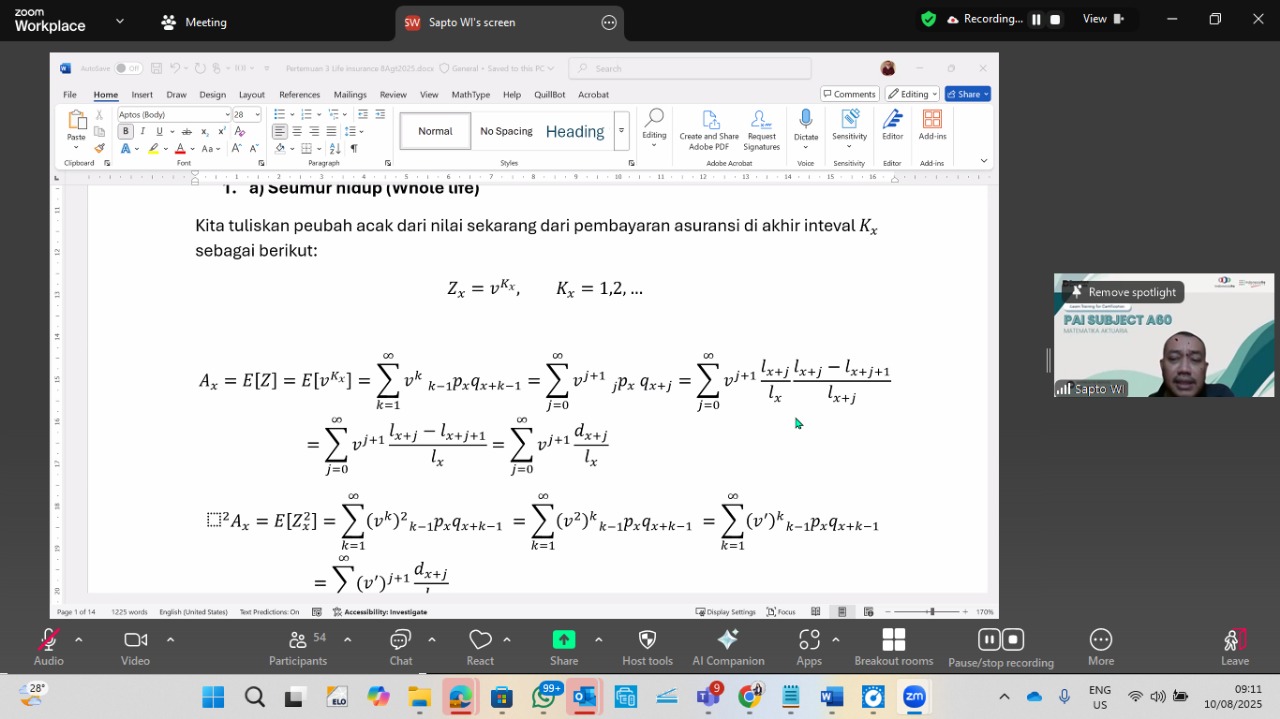Open the font size dropdown
Viewport: 1280px width, 719px height.
tap(258, 115)
